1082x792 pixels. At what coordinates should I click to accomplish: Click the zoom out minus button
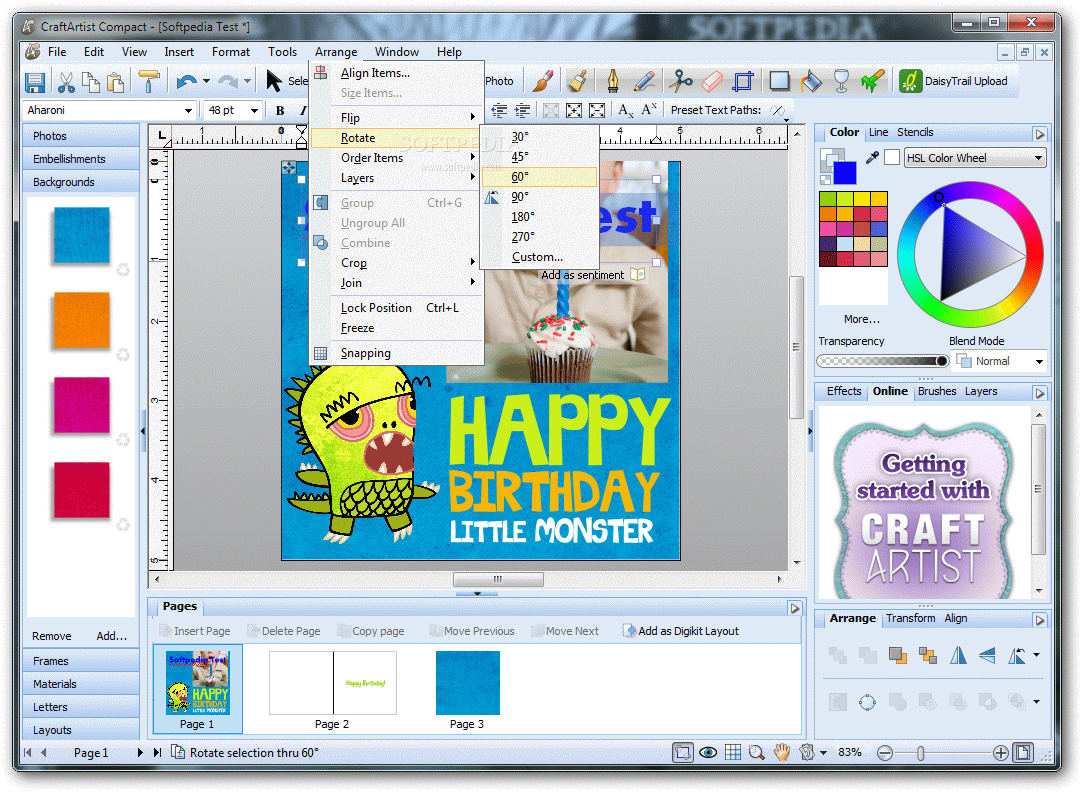885,753
